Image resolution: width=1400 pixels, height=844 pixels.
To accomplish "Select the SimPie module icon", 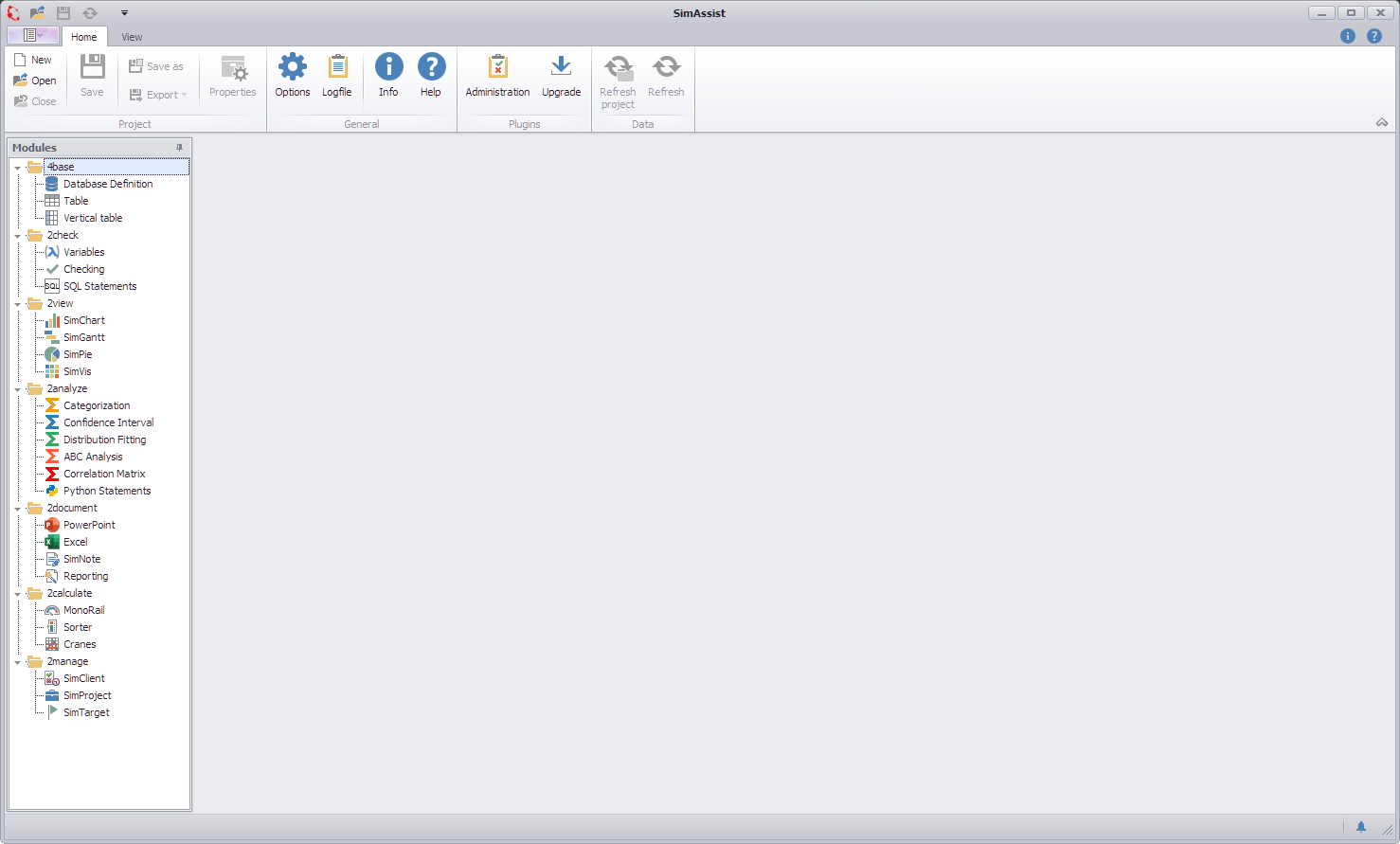I will pyautogui.click(x=51, y=353).
